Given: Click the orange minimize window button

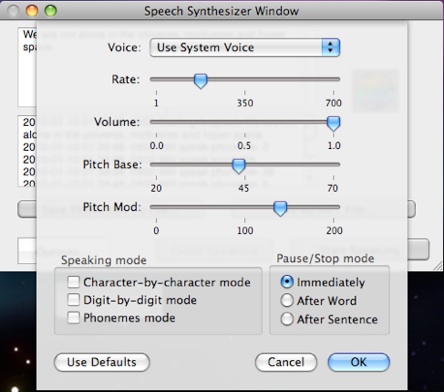Looking at the screenshot, I should coord(32,11).
